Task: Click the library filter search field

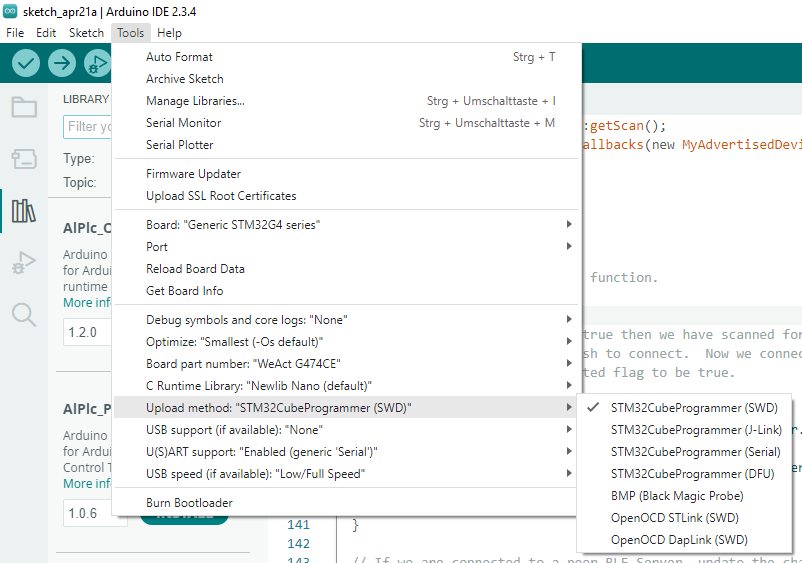Action: tap(87, 126)
